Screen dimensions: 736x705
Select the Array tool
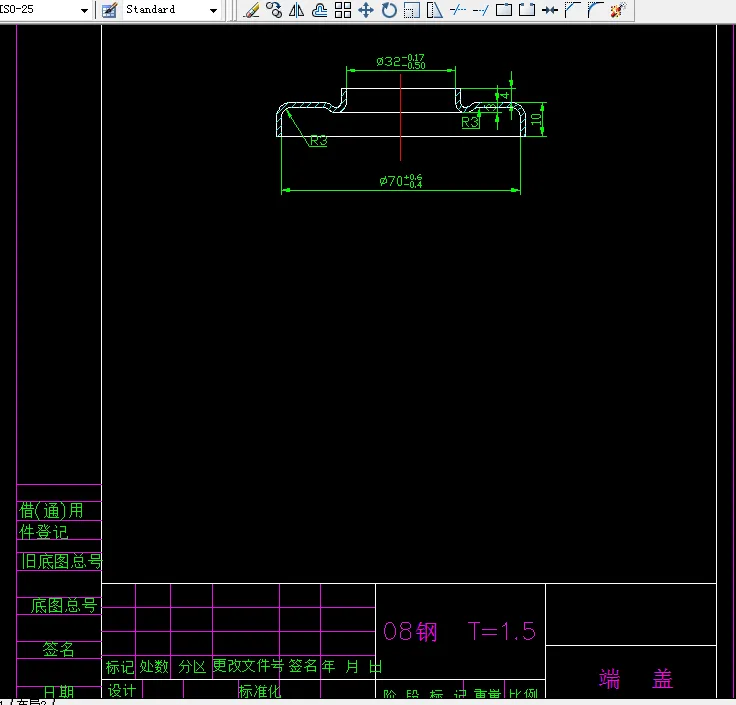click(x=343, y=10)
